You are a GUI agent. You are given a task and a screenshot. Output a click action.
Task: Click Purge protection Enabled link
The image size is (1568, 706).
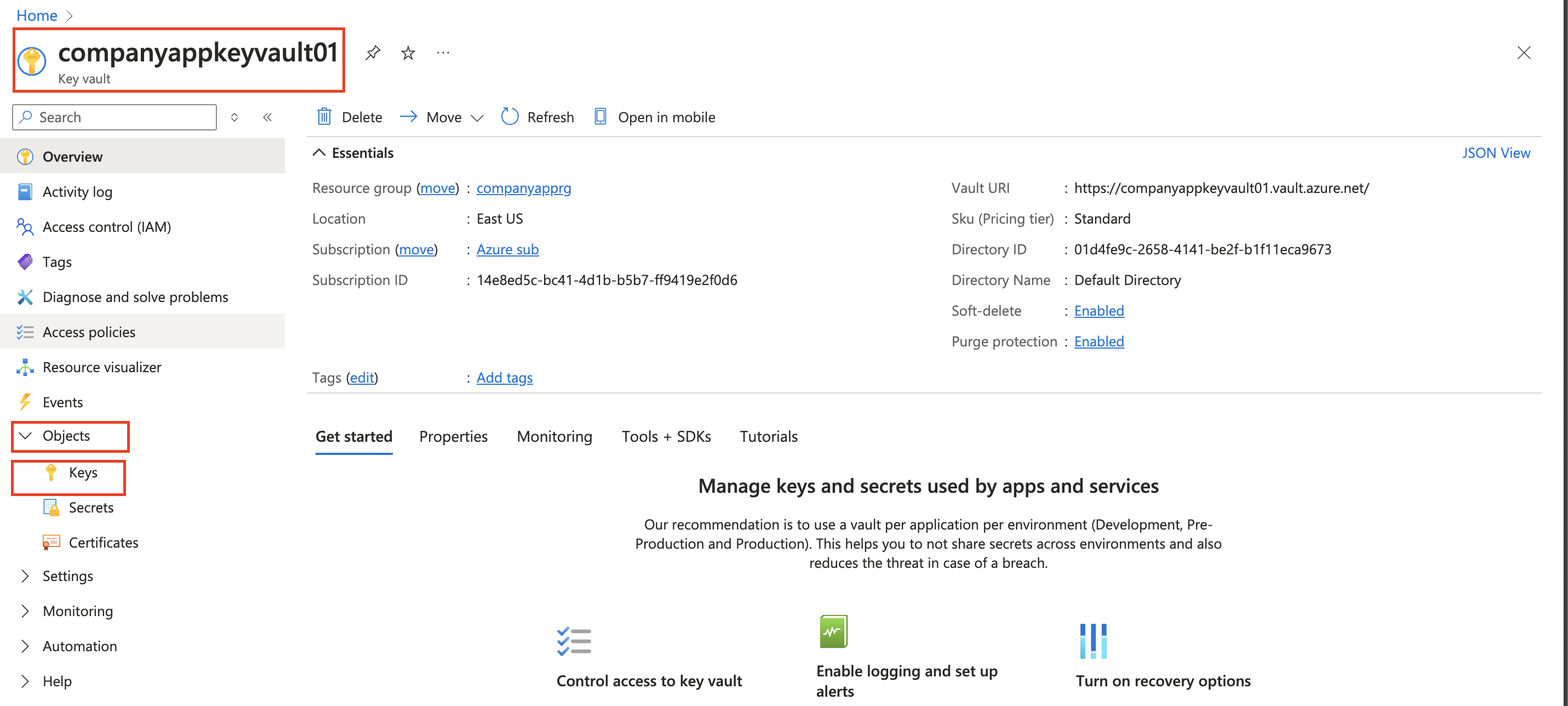click(x=1098, y=341)
